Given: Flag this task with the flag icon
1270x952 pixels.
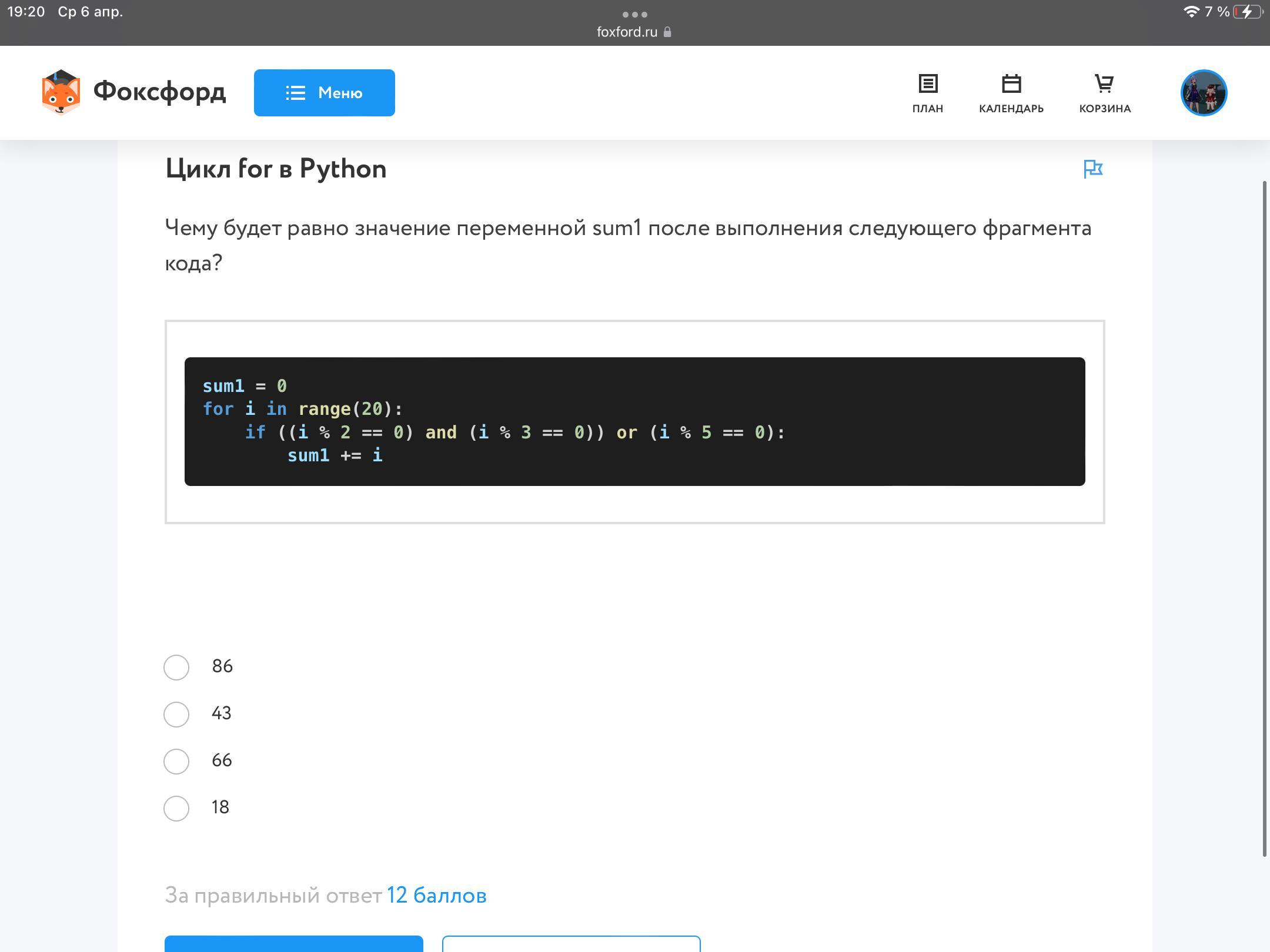Looking at the screenshot, I should (1093, 169).
